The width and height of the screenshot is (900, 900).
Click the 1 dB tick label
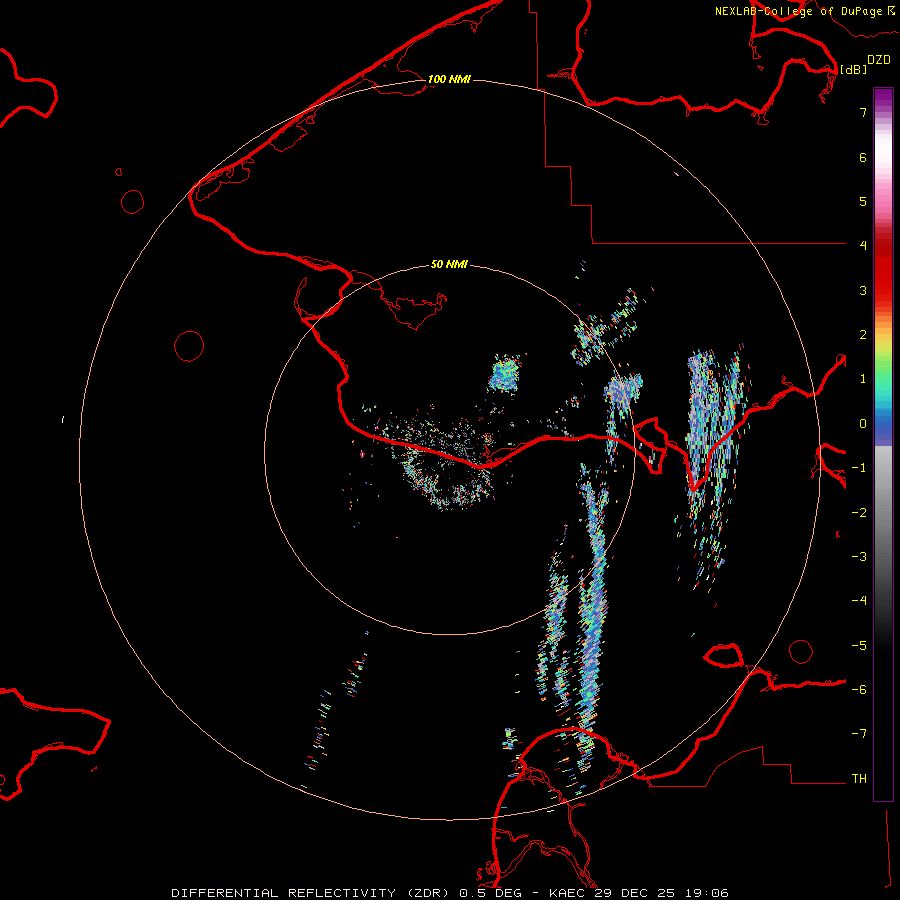click(863, 379)
